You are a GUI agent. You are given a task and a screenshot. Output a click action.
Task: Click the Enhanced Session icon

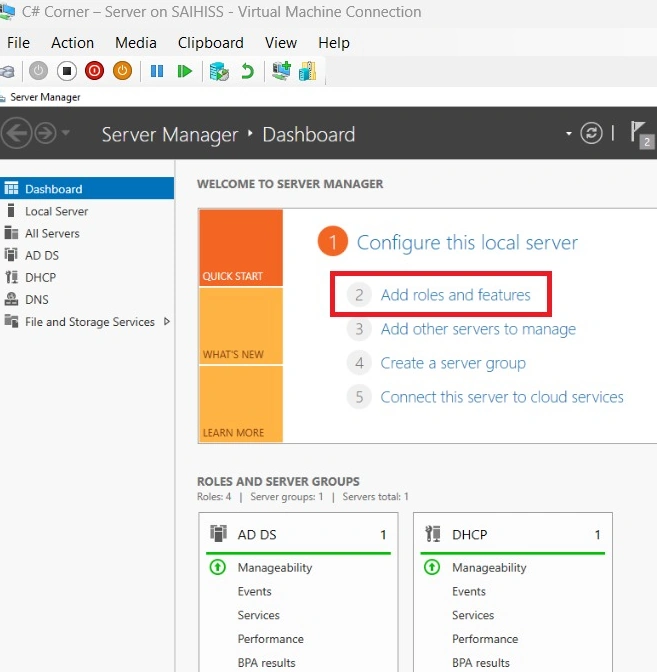tap(282, 71)
